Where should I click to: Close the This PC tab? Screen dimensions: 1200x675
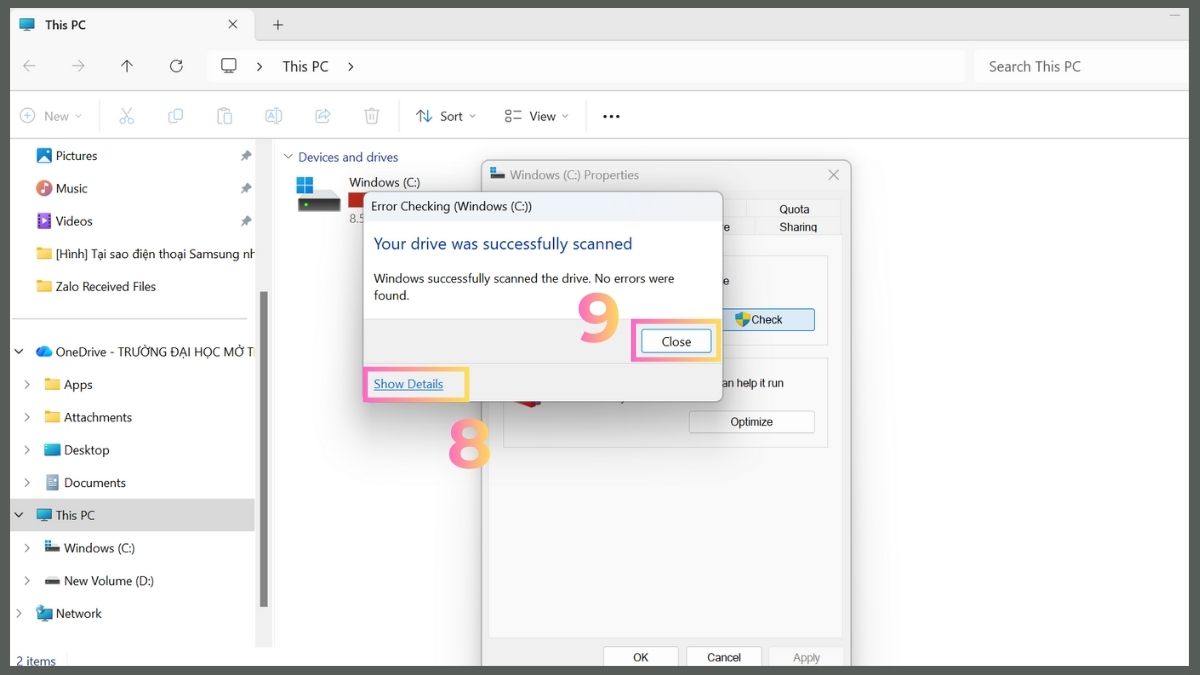[233, 25]
